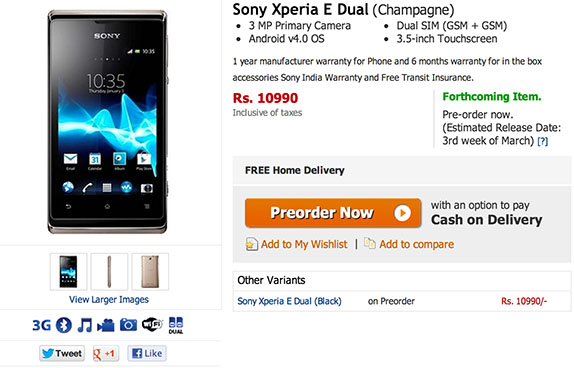Click the [?] release date help link
The width and height of the screenshot is (574, 368).
pos(543,141)
